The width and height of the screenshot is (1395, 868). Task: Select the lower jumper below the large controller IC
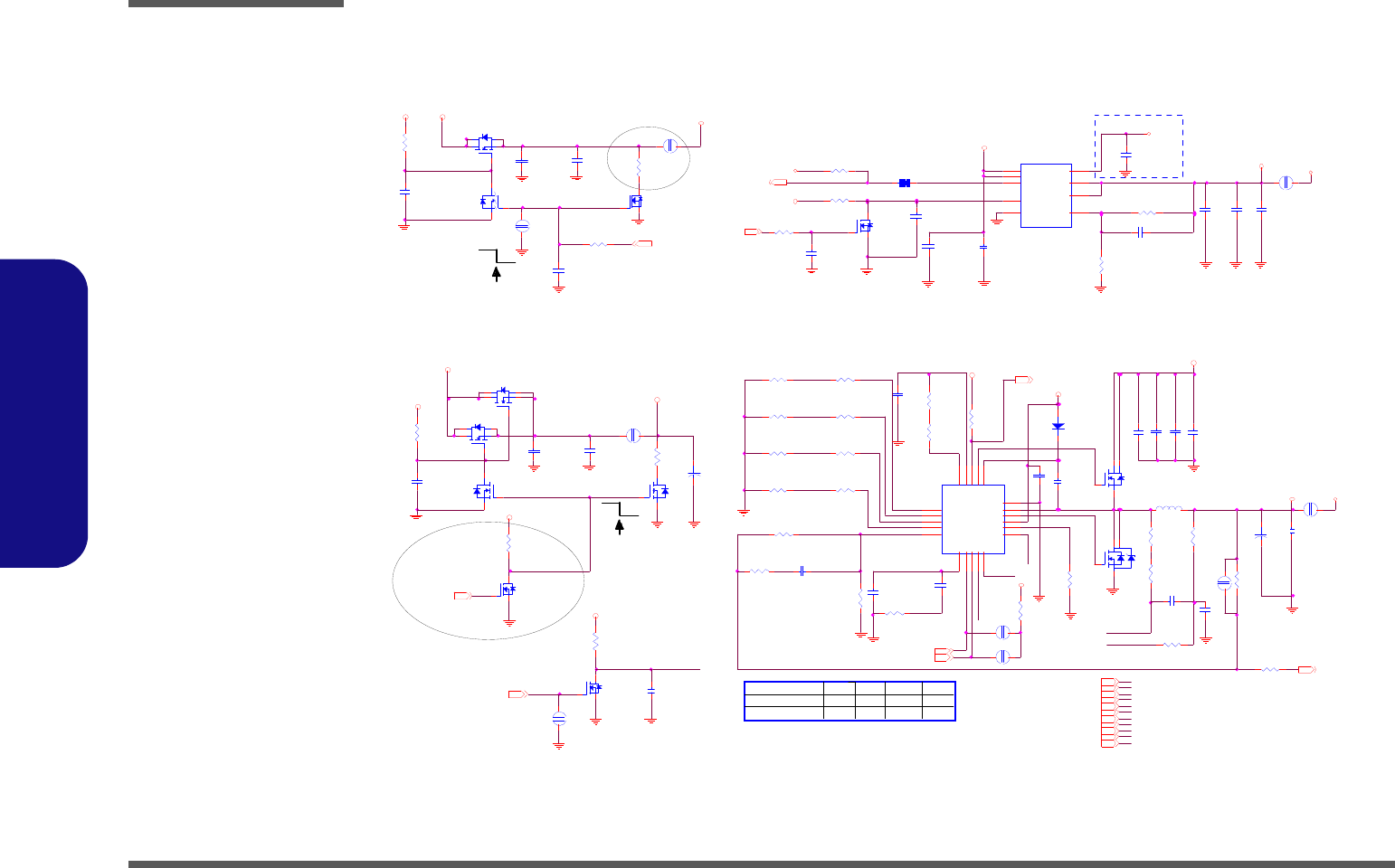click(1002, 656)
